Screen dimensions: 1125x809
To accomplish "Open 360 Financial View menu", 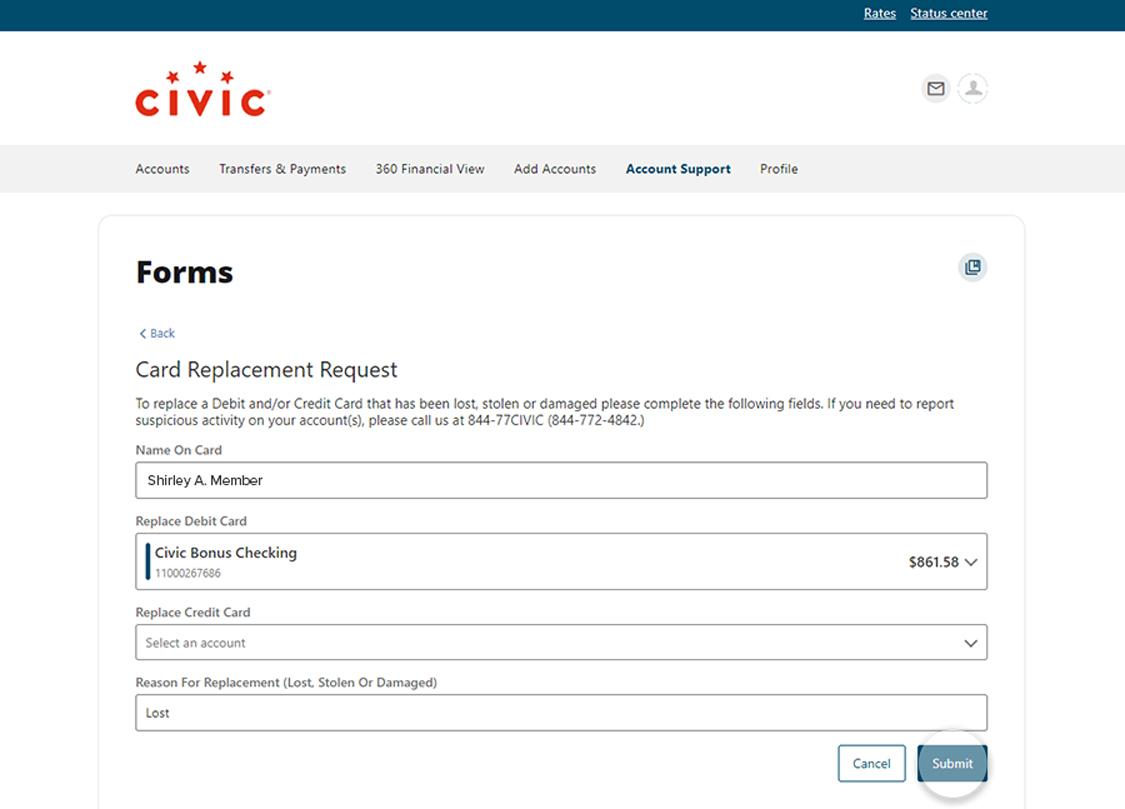I will (x=430, y=169).
